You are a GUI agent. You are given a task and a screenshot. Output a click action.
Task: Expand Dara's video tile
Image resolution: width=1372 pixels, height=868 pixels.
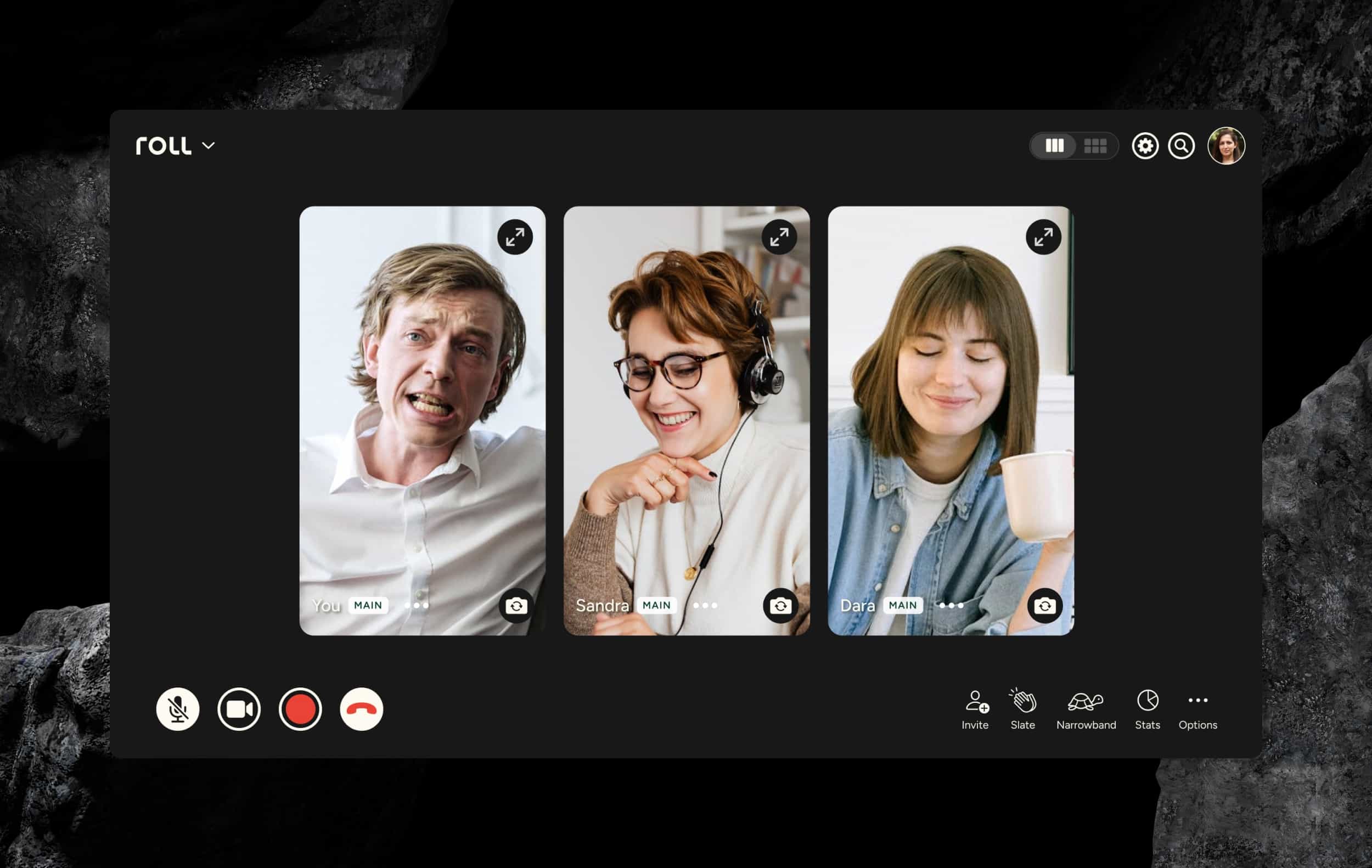pyautogui.click(x=1043, y=237)
